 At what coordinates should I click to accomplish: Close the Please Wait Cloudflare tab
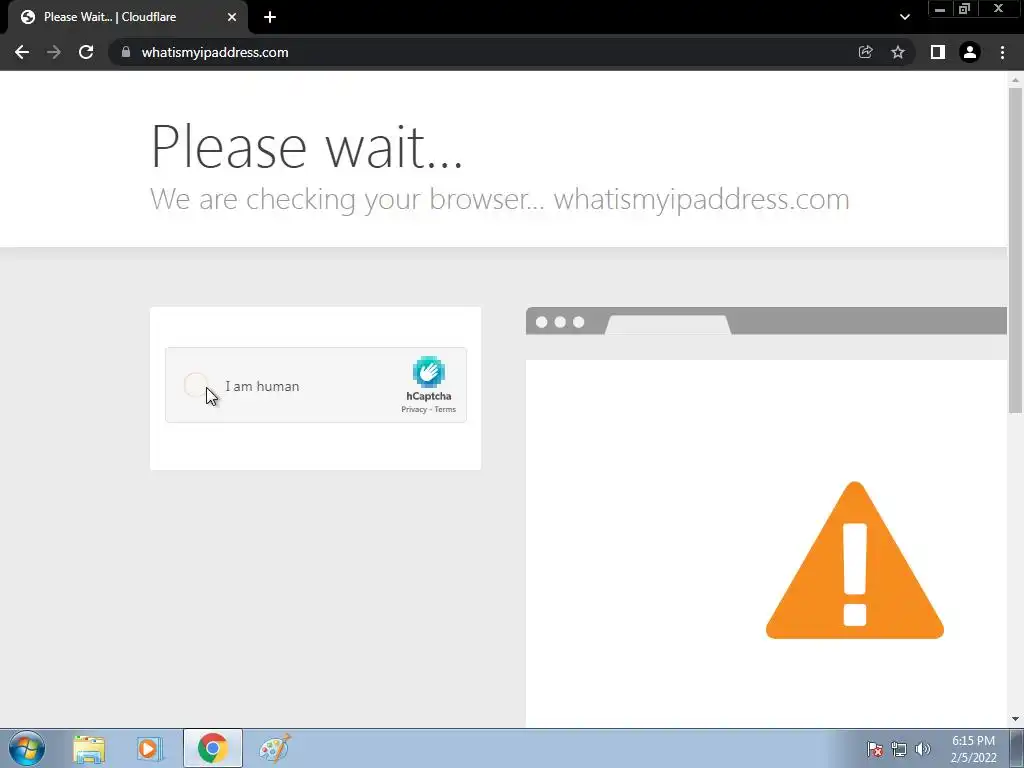click(x=232, y=17)
